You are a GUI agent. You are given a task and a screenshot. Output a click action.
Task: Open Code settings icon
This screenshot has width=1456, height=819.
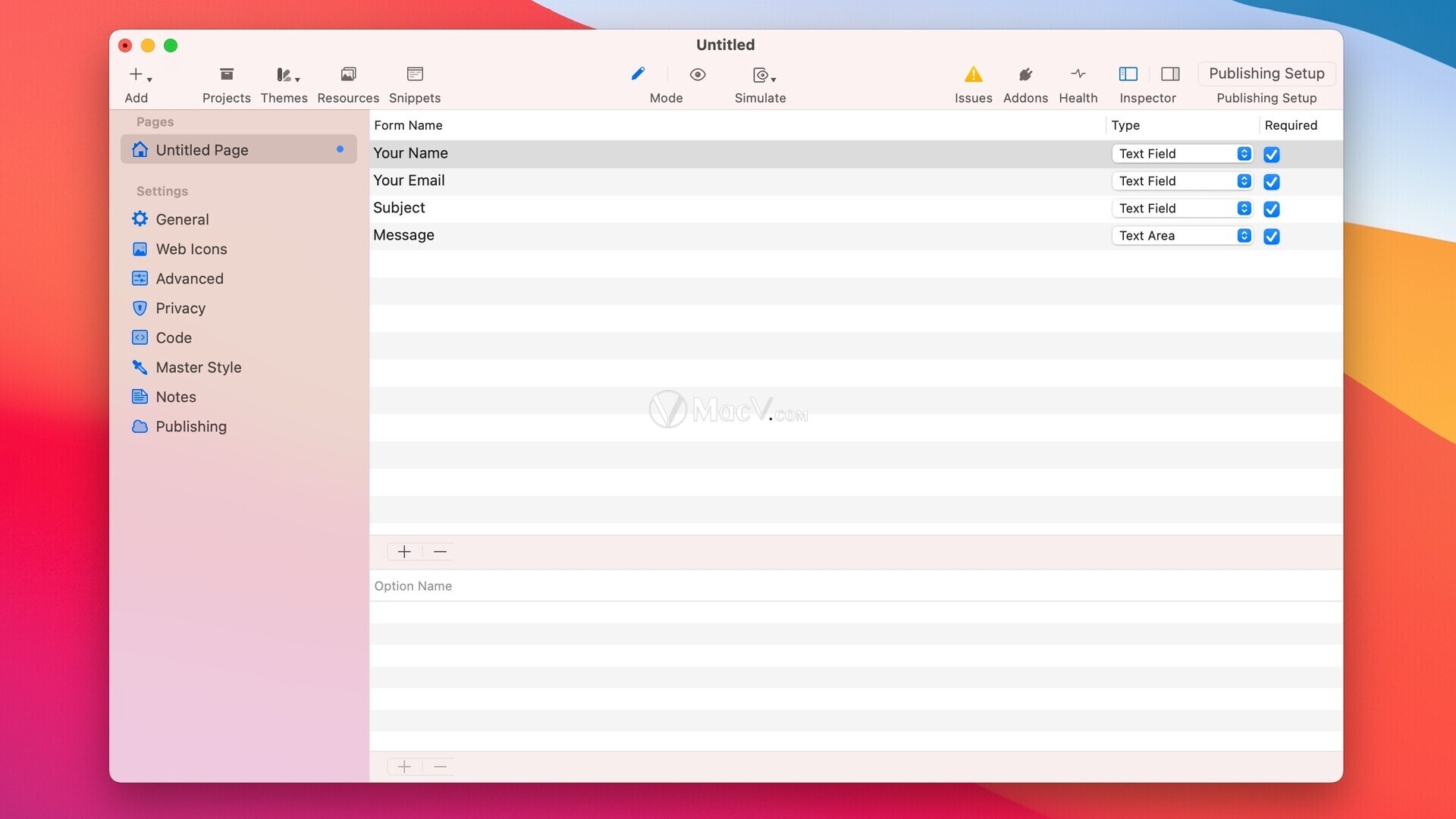click(140, 337)
